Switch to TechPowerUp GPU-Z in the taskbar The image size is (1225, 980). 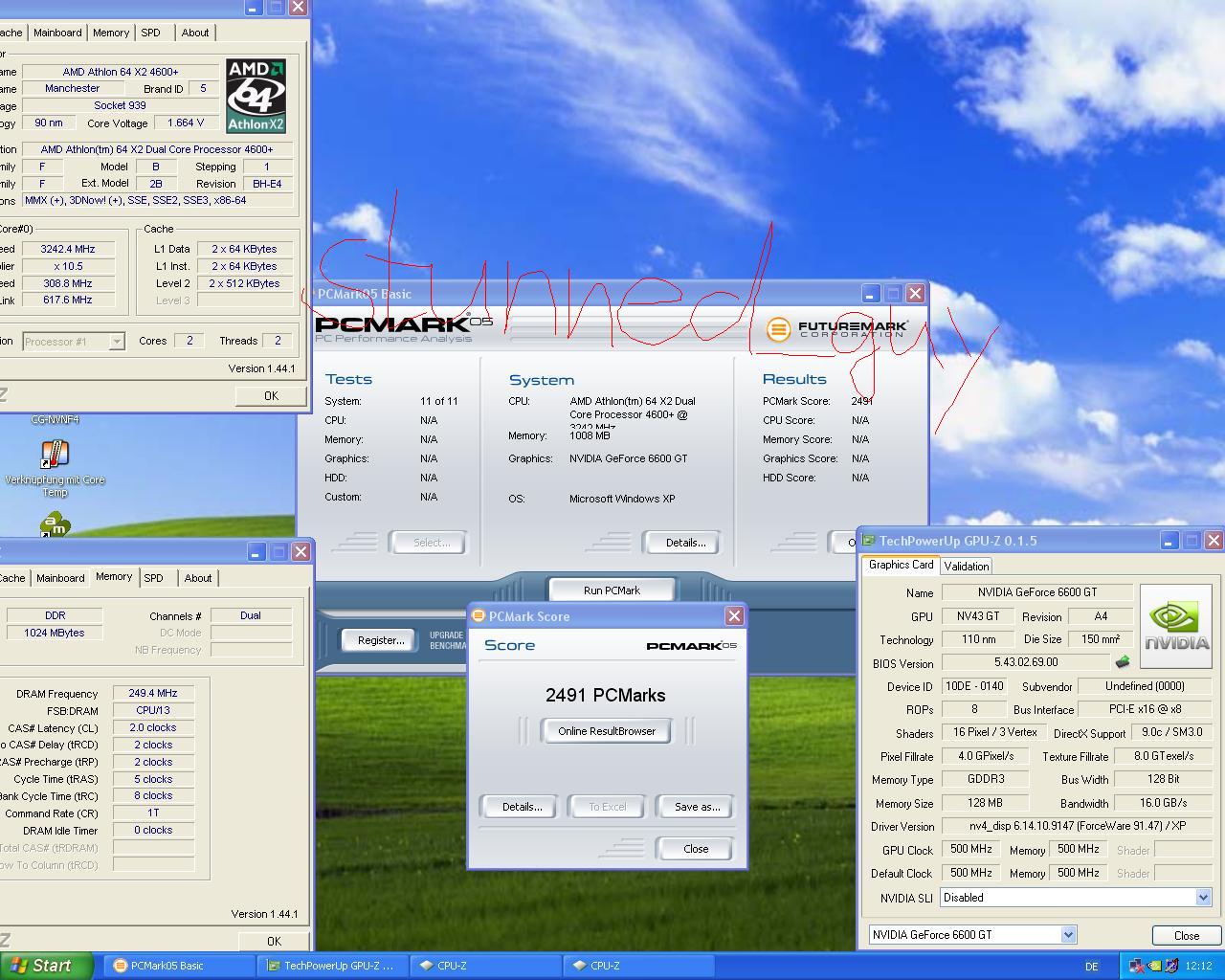[x=333, y=966]
